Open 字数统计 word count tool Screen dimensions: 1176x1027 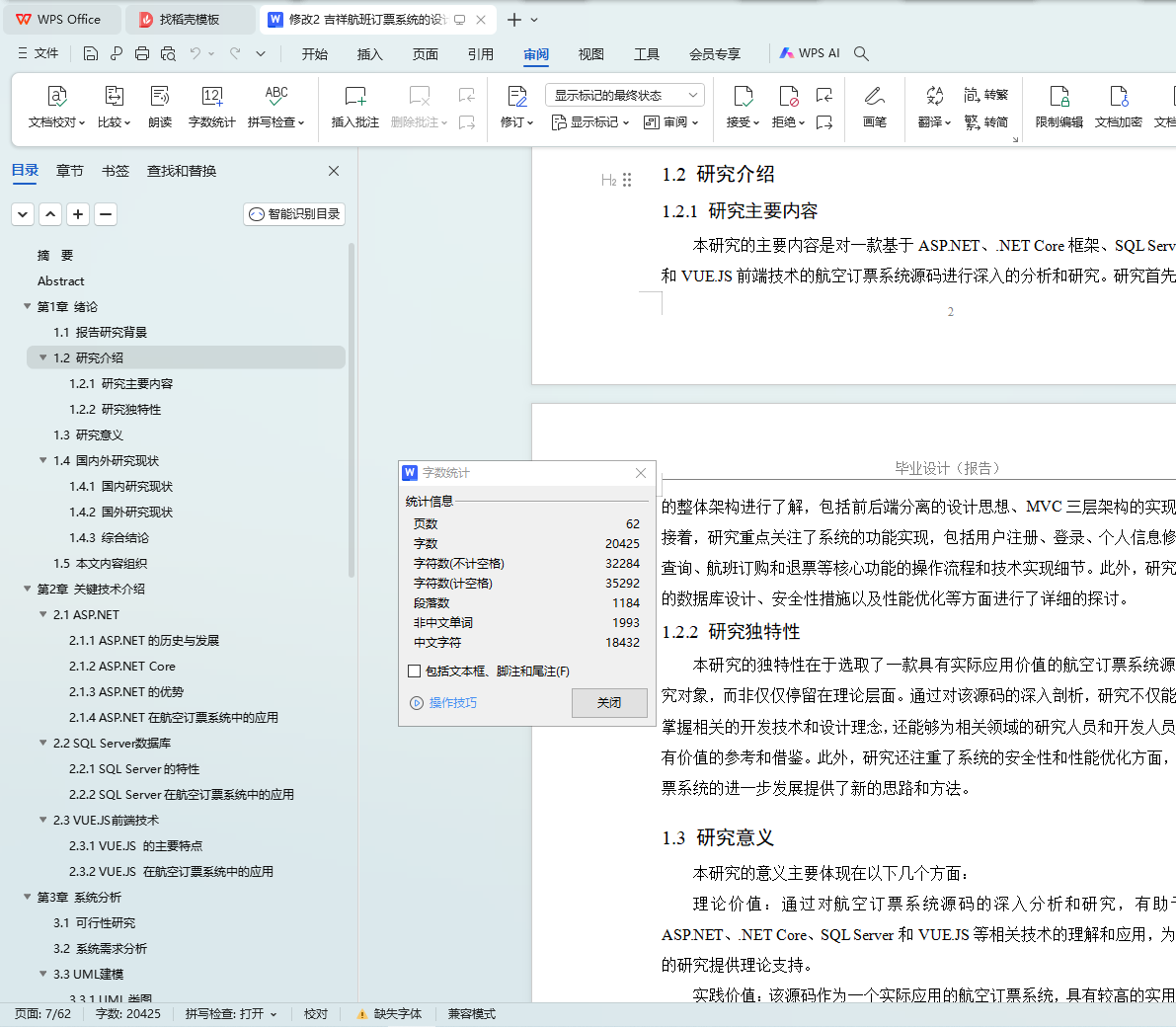[211, 106]
